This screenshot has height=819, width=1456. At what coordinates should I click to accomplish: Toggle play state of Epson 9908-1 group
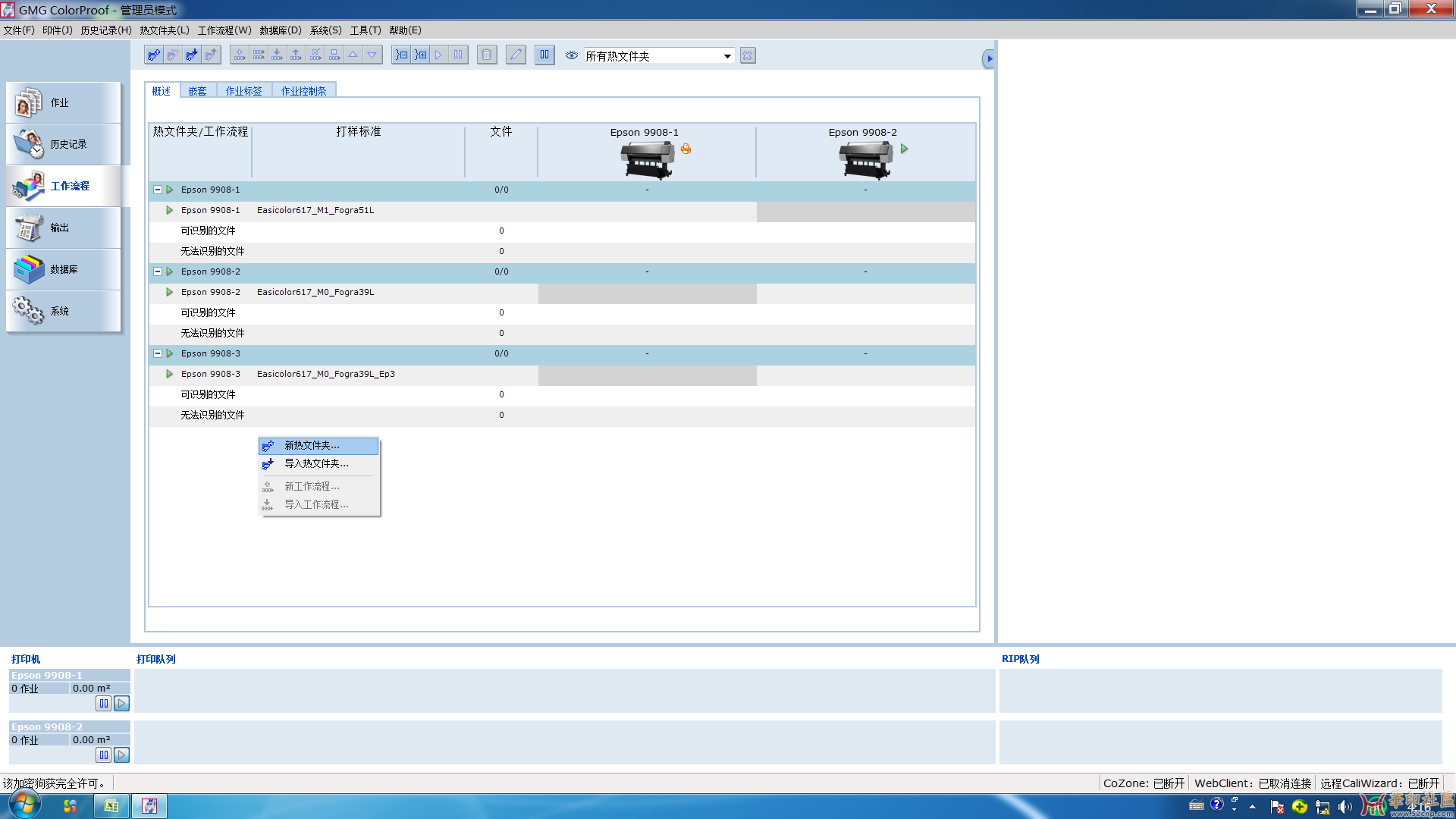[170, 190]
